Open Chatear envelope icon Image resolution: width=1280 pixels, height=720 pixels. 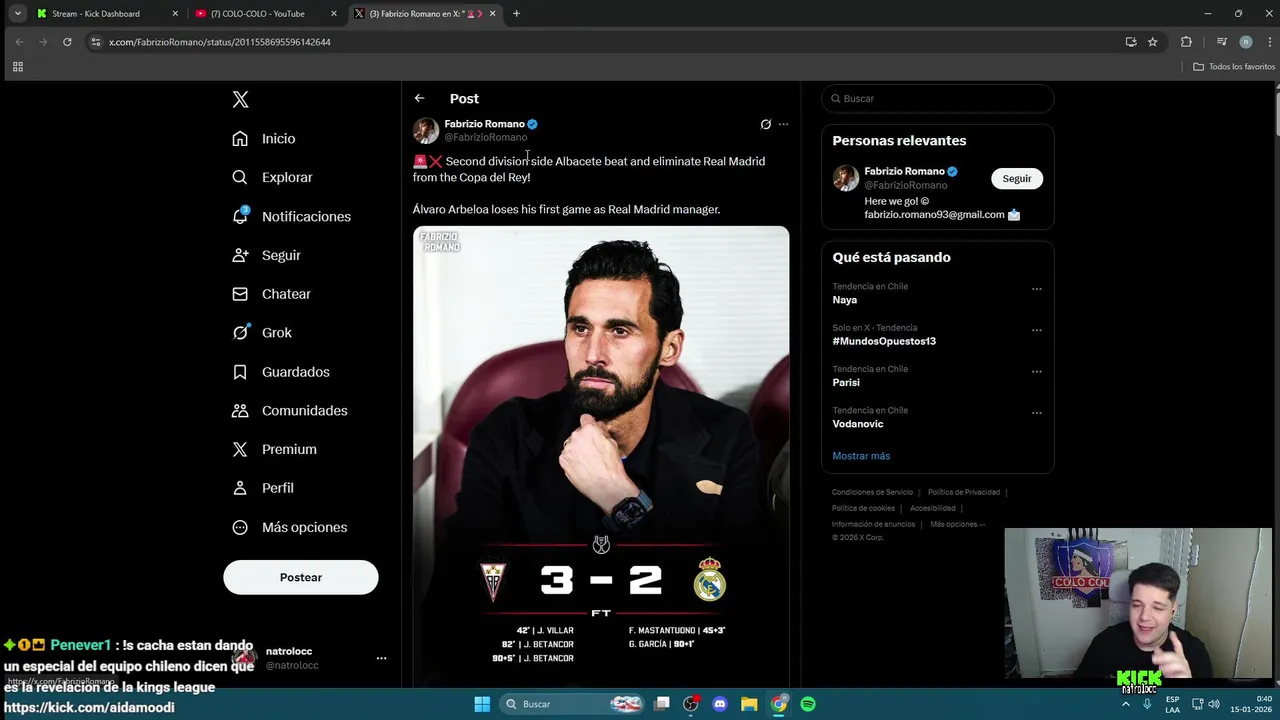tap(240, 294)
